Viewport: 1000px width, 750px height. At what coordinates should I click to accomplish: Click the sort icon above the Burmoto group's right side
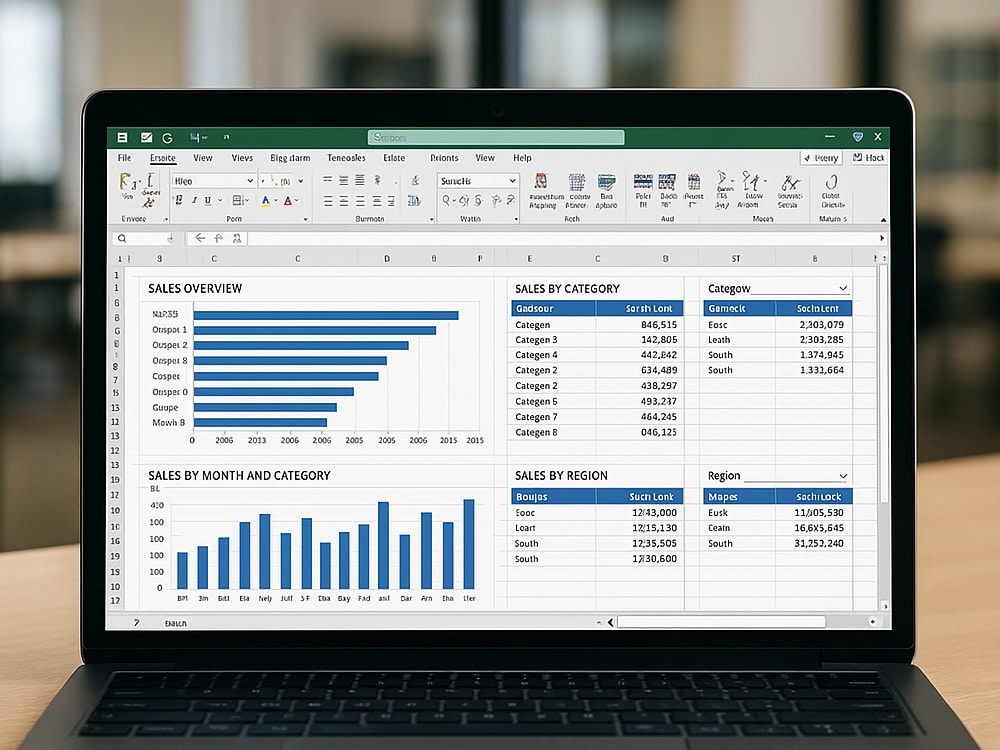click(x=415, y=181)
